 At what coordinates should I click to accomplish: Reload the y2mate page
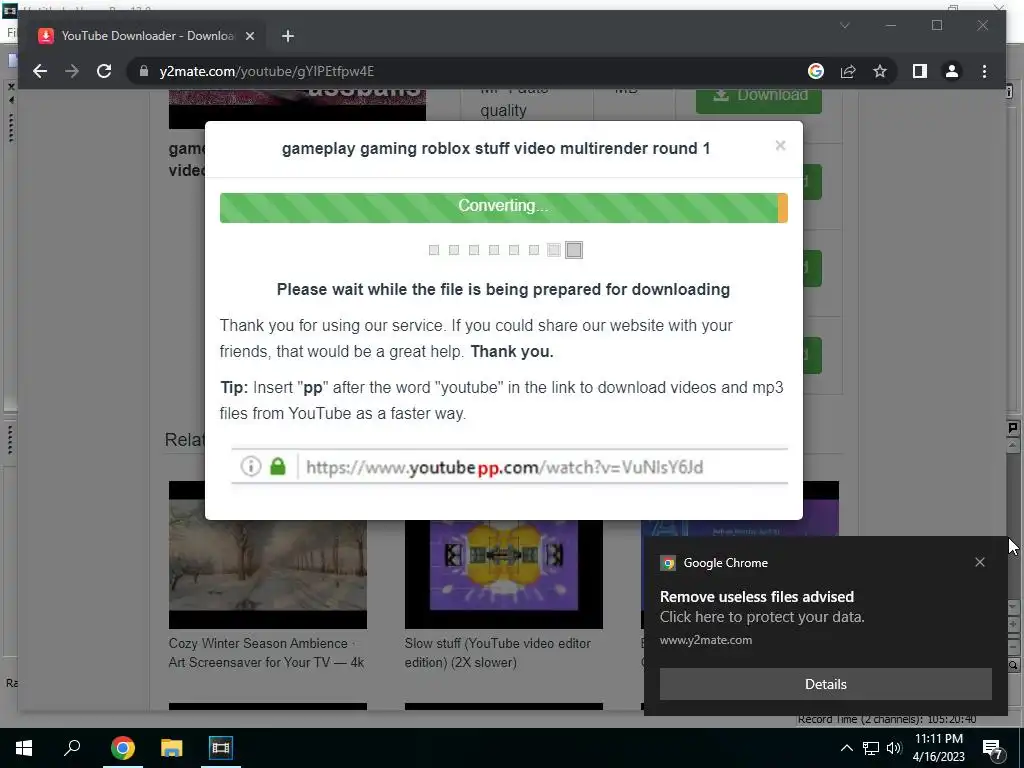(x=104, y=71)
